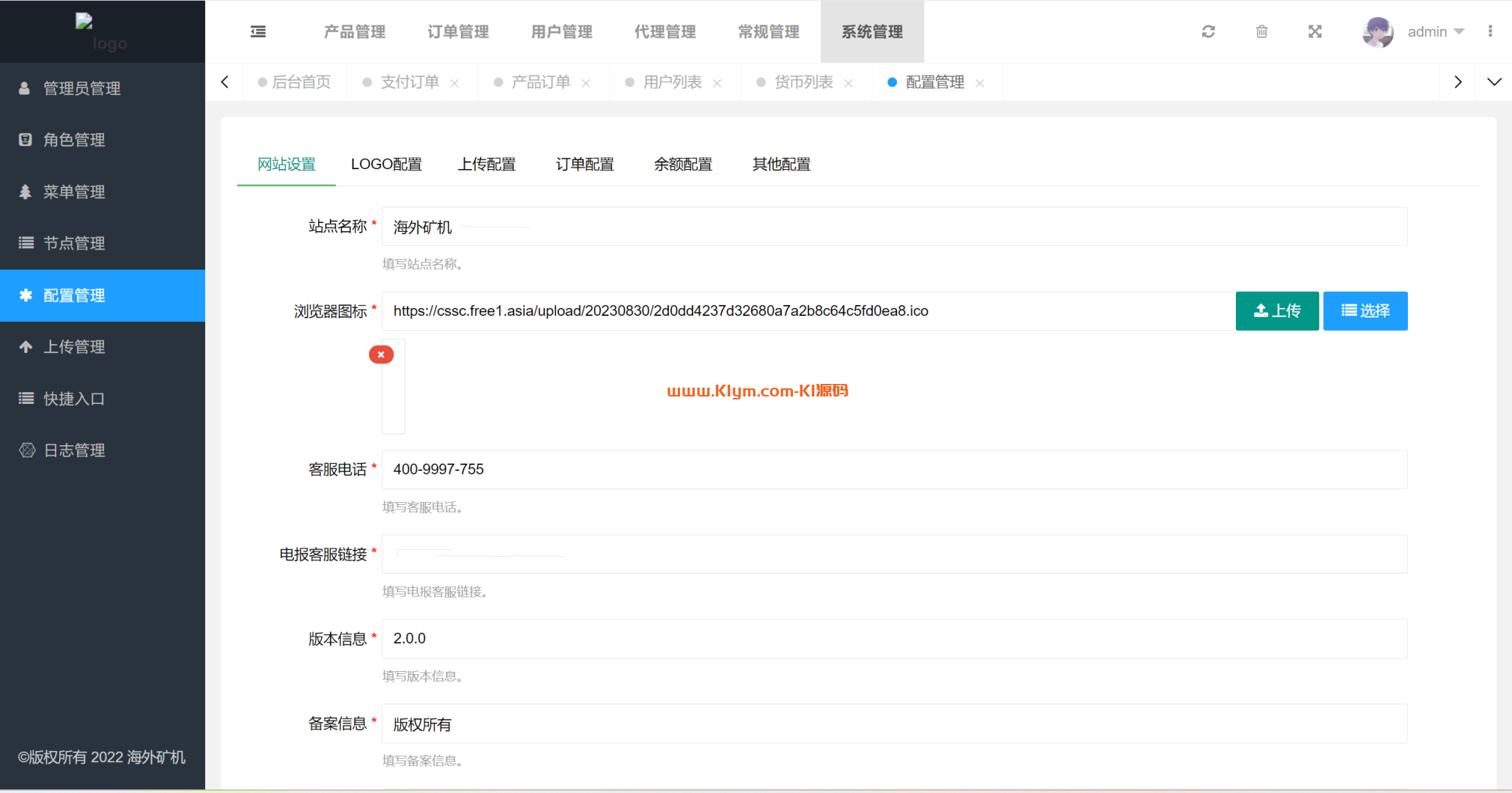The width and height of the screenshot is (1512, 793).
Task: Click the trash clear-cache icon
Action: pos(1261,32)
